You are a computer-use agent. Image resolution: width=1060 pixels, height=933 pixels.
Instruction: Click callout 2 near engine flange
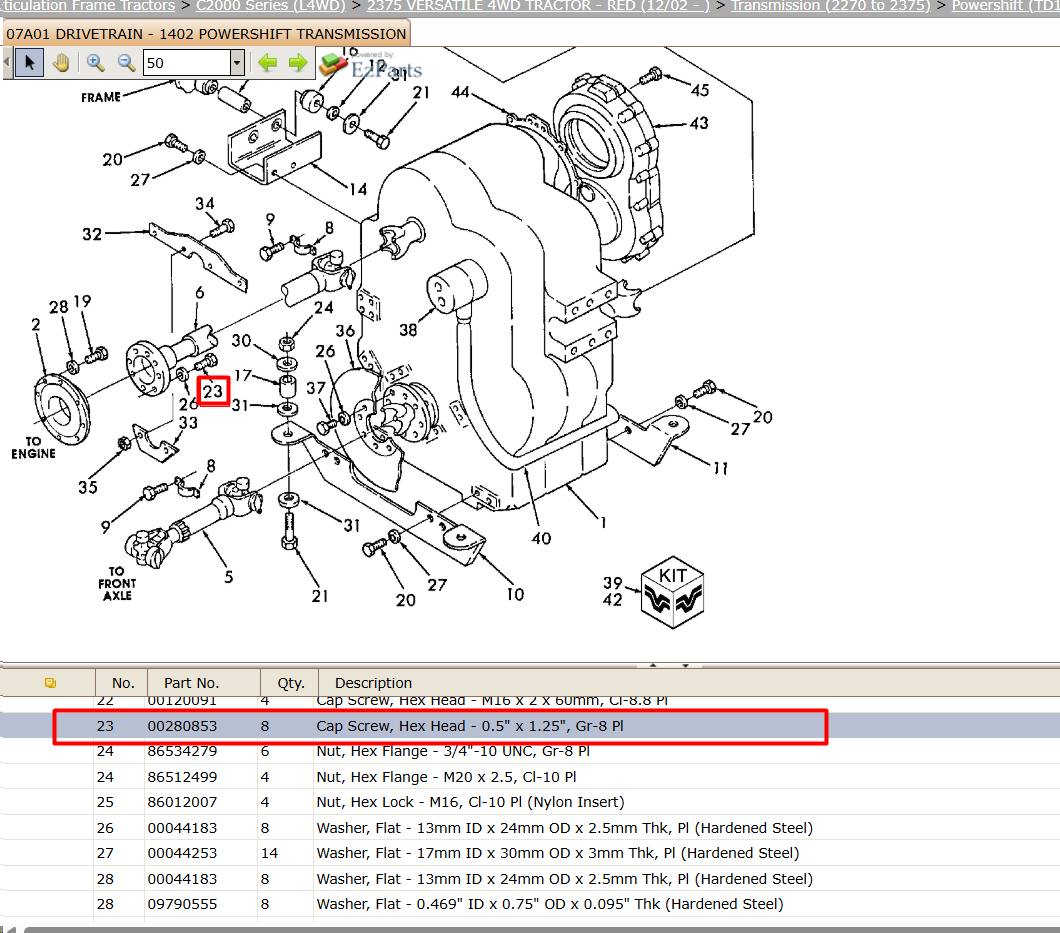pos(36,325)
